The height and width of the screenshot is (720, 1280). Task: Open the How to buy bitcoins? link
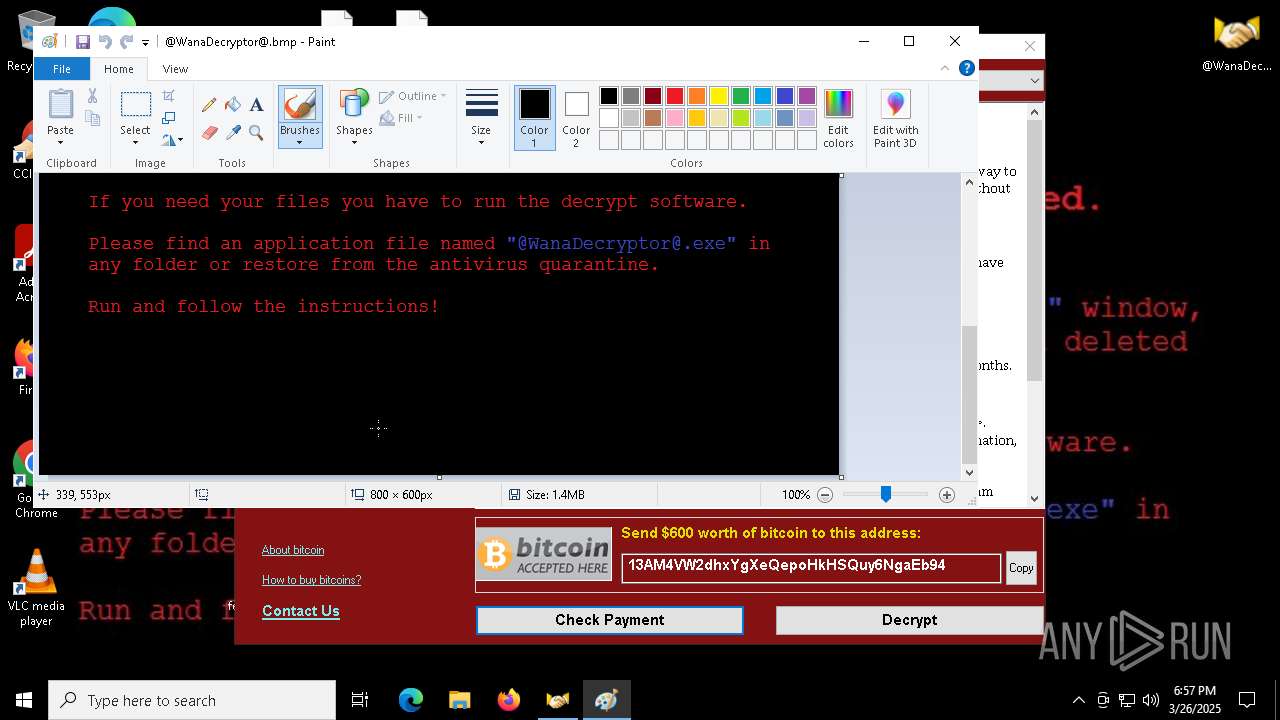(x=312, y=580)
